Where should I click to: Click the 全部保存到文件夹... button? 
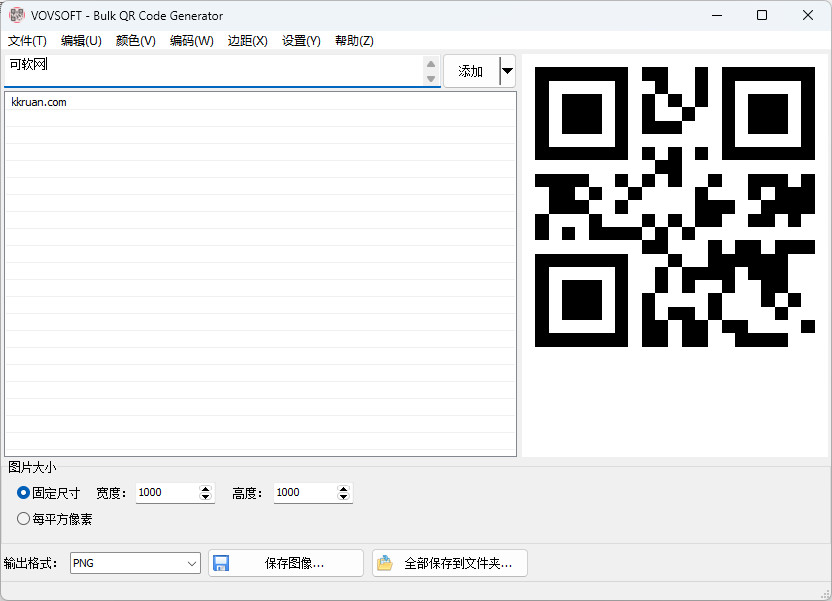click(x=450, y=563)
